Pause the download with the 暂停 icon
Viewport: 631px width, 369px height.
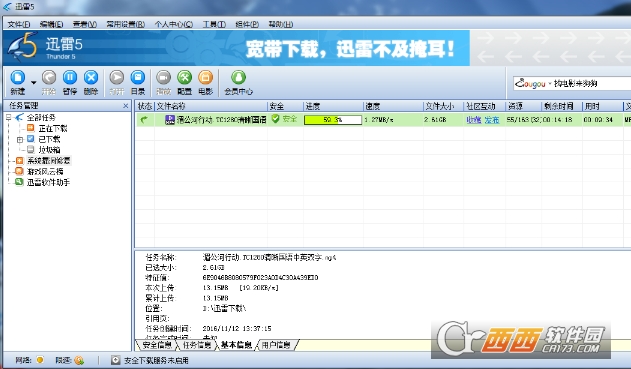click(70, 77)
